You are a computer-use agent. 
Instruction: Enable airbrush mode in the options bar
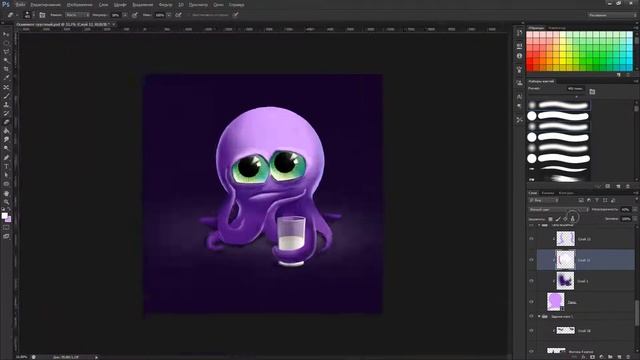178,15
